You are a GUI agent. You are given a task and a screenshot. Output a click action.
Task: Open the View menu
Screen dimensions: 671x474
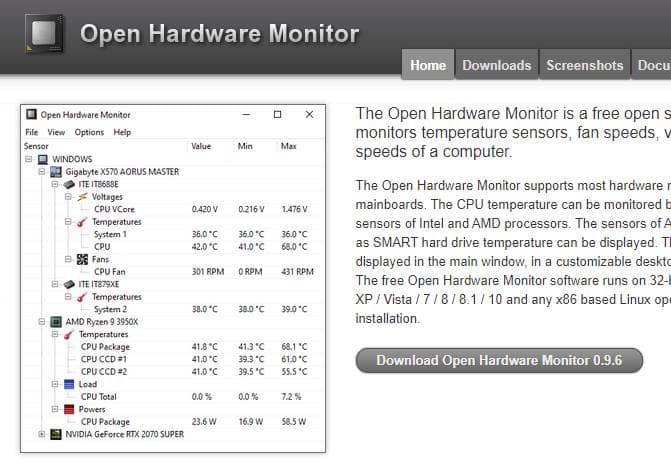coord(56,132)
